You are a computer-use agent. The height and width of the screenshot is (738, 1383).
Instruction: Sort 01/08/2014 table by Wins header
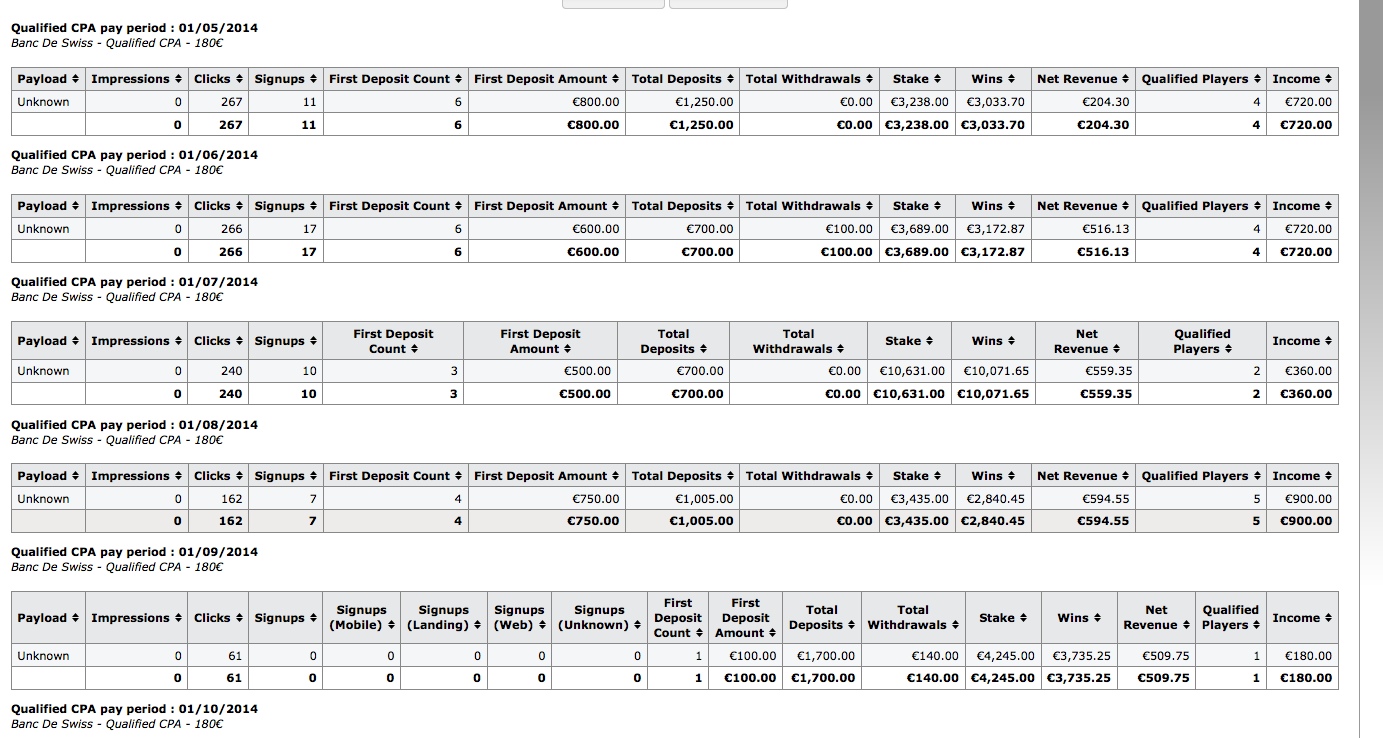tap(993, 476)
